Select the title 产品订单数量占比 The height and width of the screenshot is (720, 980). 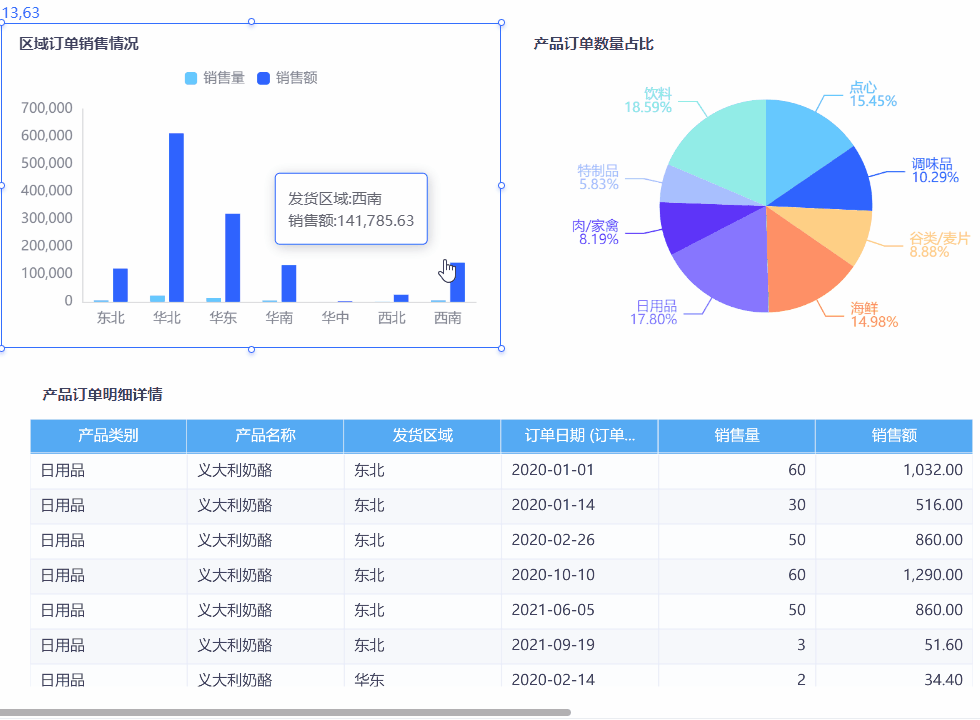pyautogui.click(x=594, y=44)
